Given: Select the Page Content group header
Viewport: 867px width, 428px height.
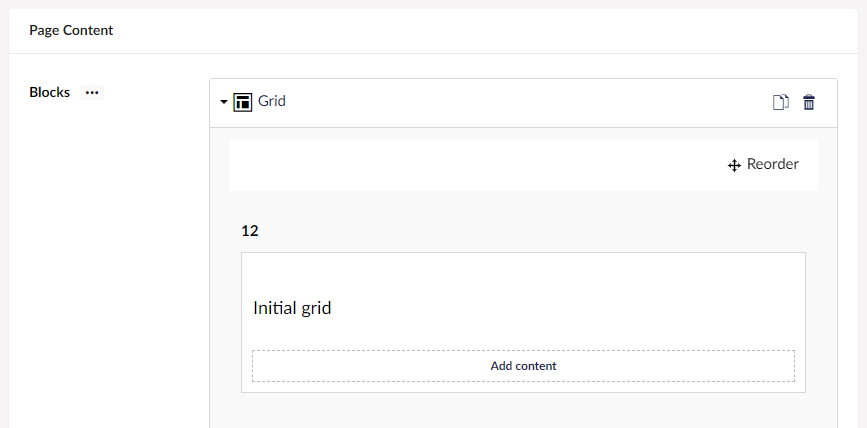Looking at the screenshot, I should point(71,30).
